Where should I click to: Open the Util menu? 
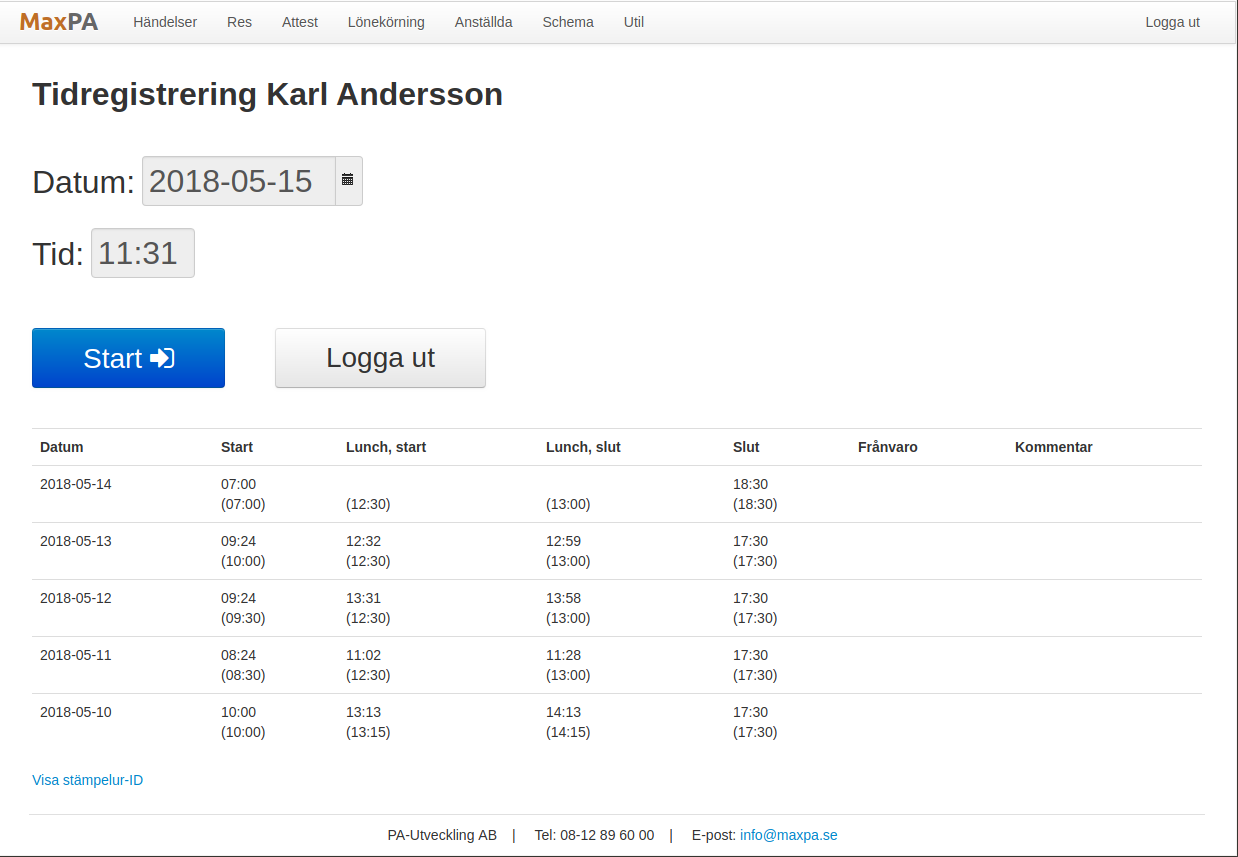[634, 22]
